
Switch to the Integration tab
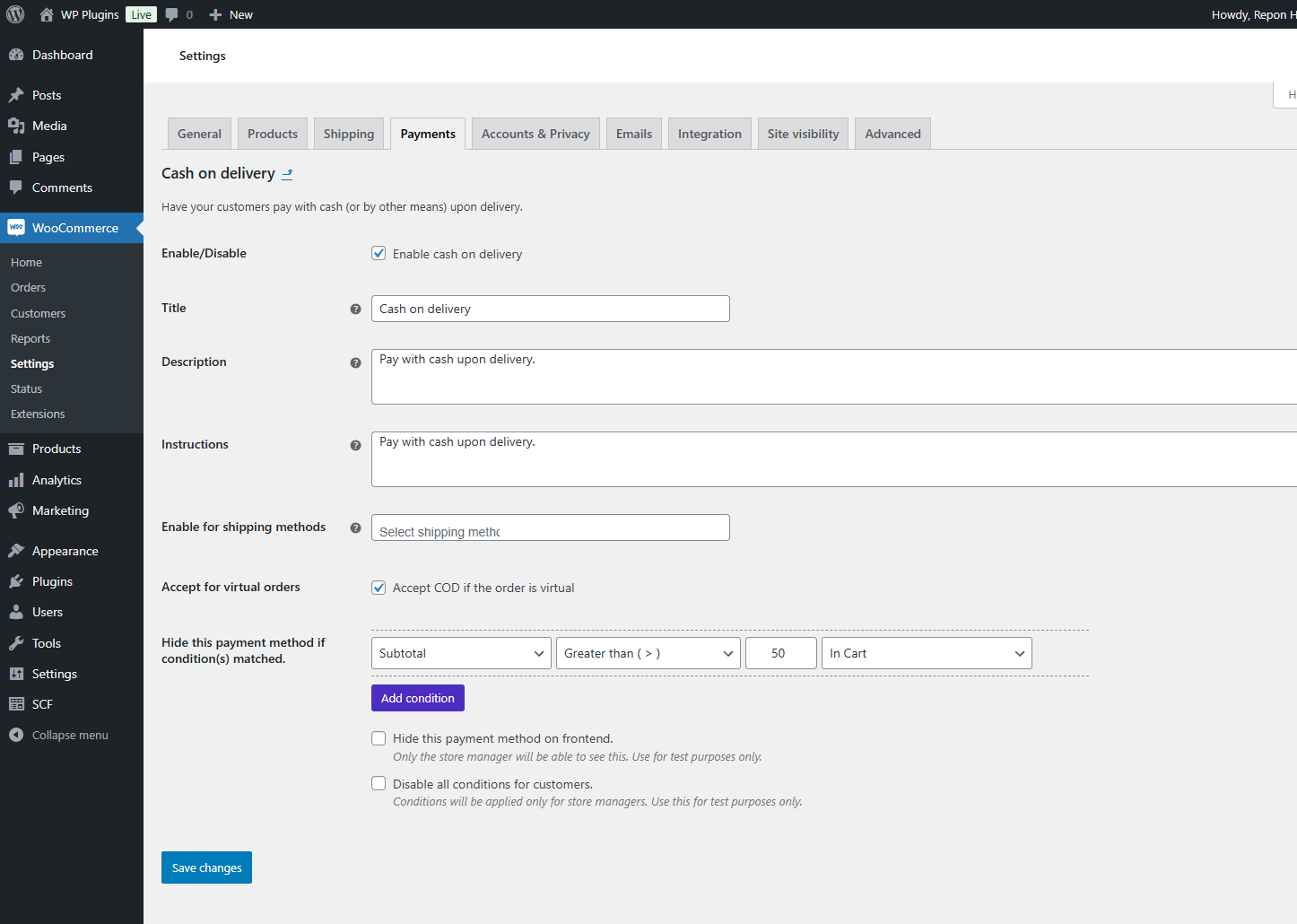pos(709,134)
